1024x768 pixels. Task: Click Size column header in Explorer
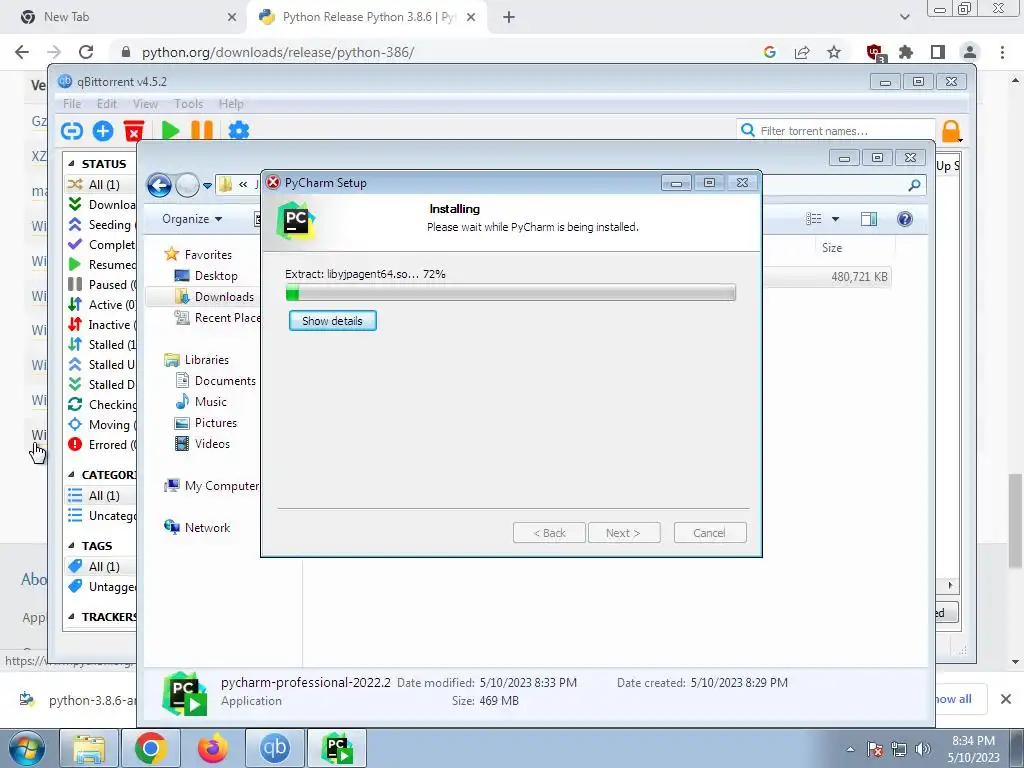pos(832,248)
